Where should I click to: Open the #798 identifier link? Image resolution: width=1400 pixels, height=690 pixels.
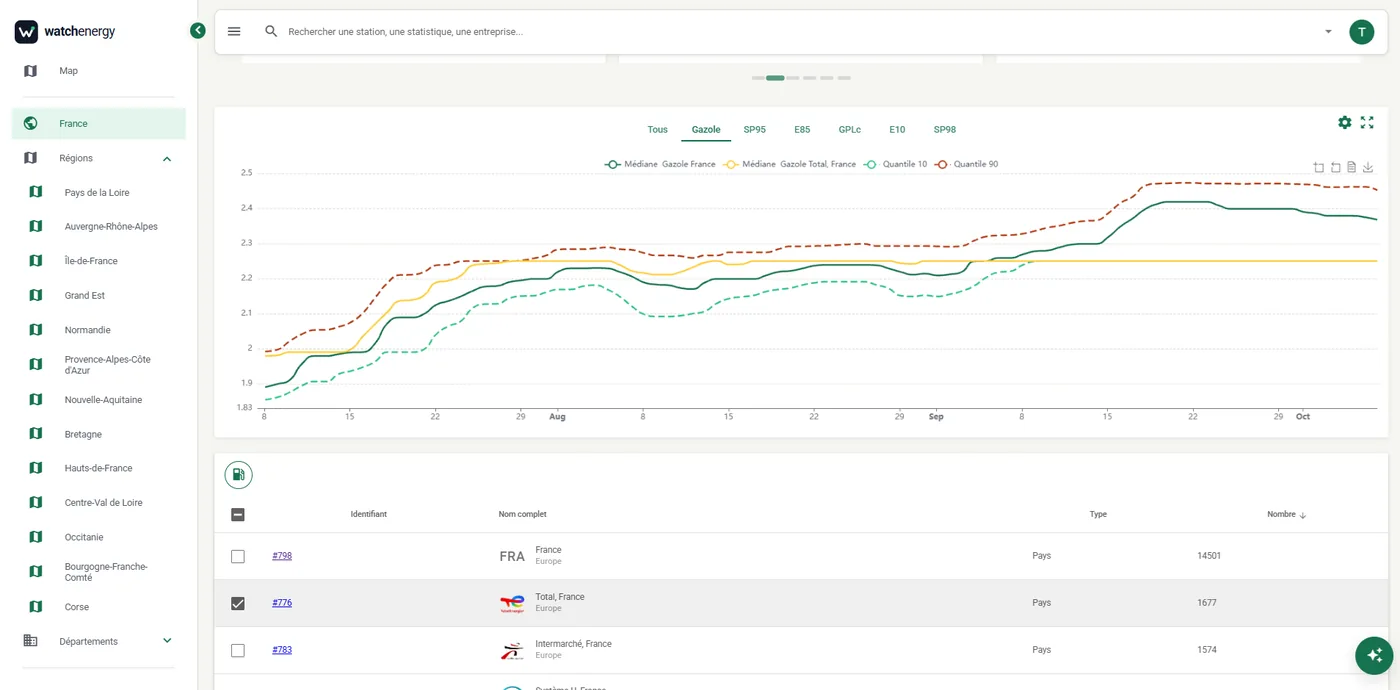point(282,556)
